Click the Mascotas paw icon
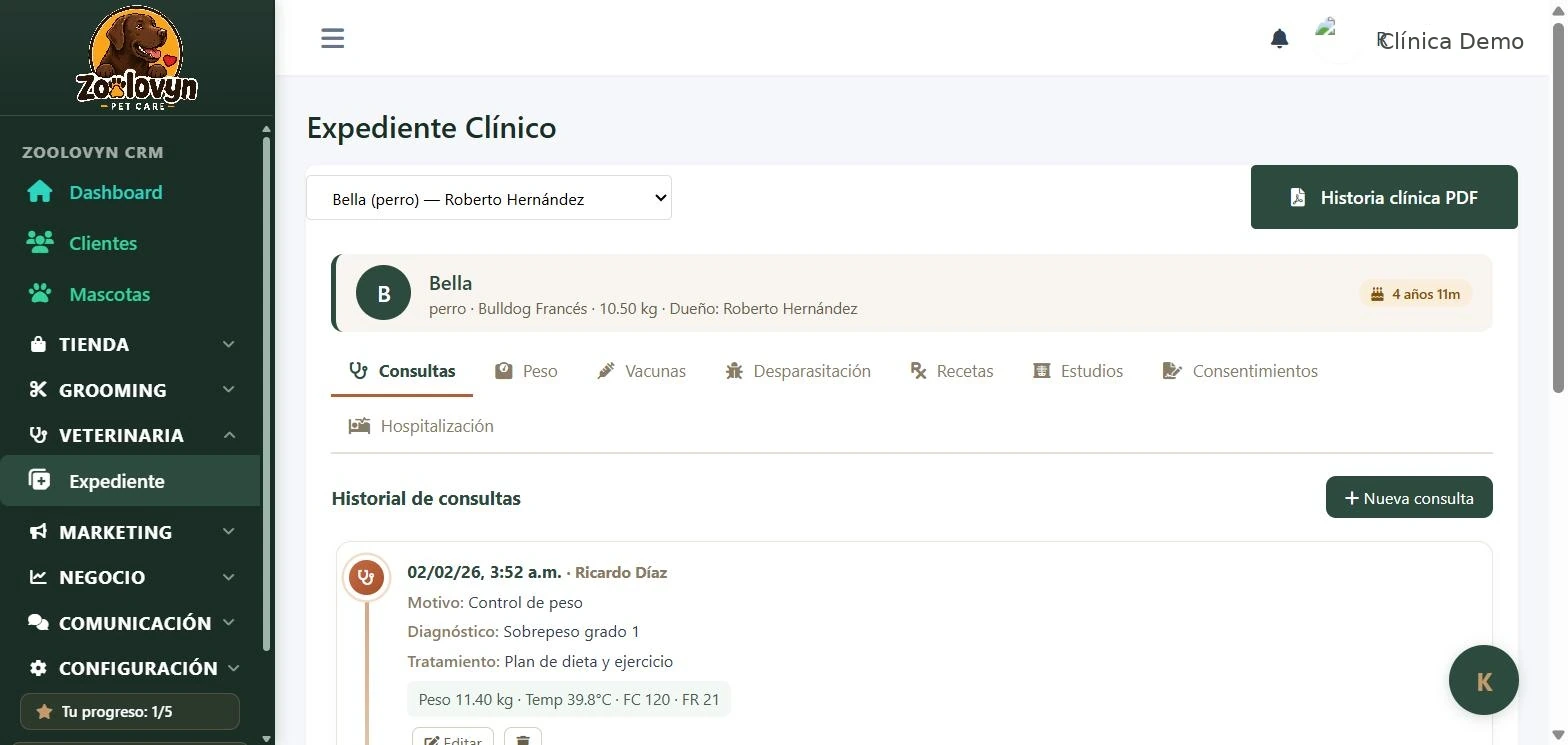Screen dimensions: 1568x745 [x=40, y=294]
